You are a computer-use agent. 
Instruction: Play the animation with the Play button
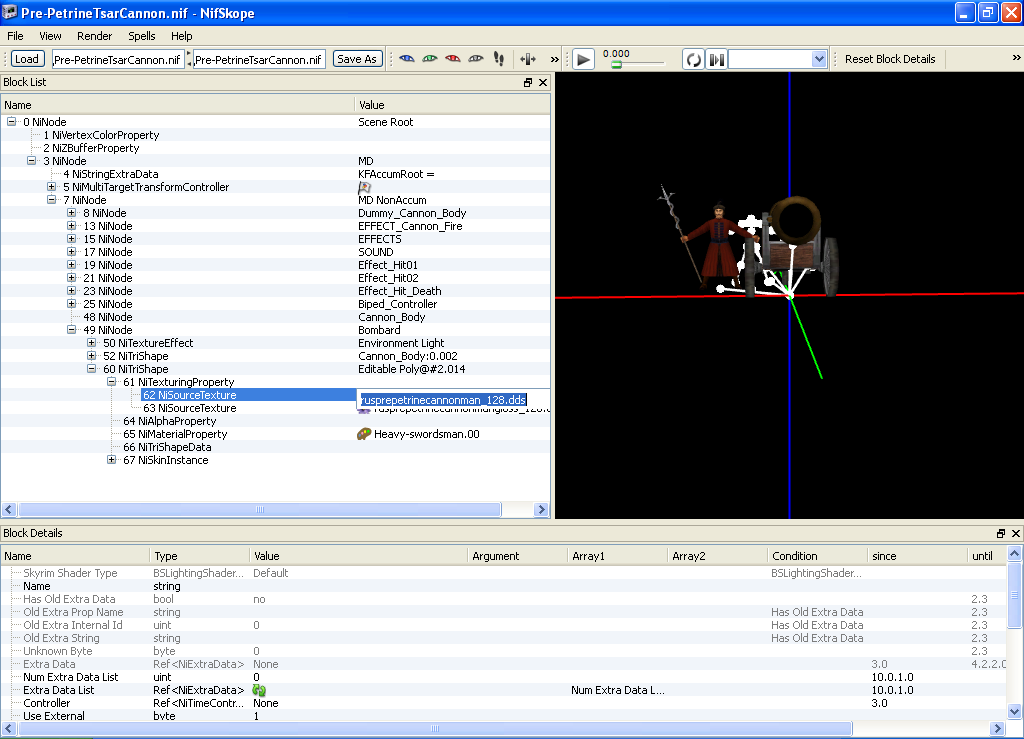(x=583, y=59)
